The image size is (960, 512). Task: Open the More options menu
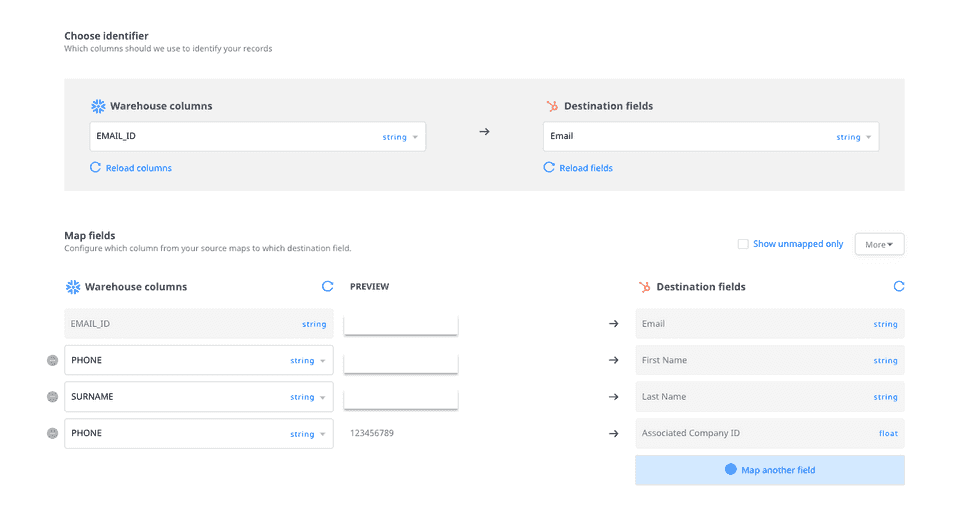pos(879,244)
